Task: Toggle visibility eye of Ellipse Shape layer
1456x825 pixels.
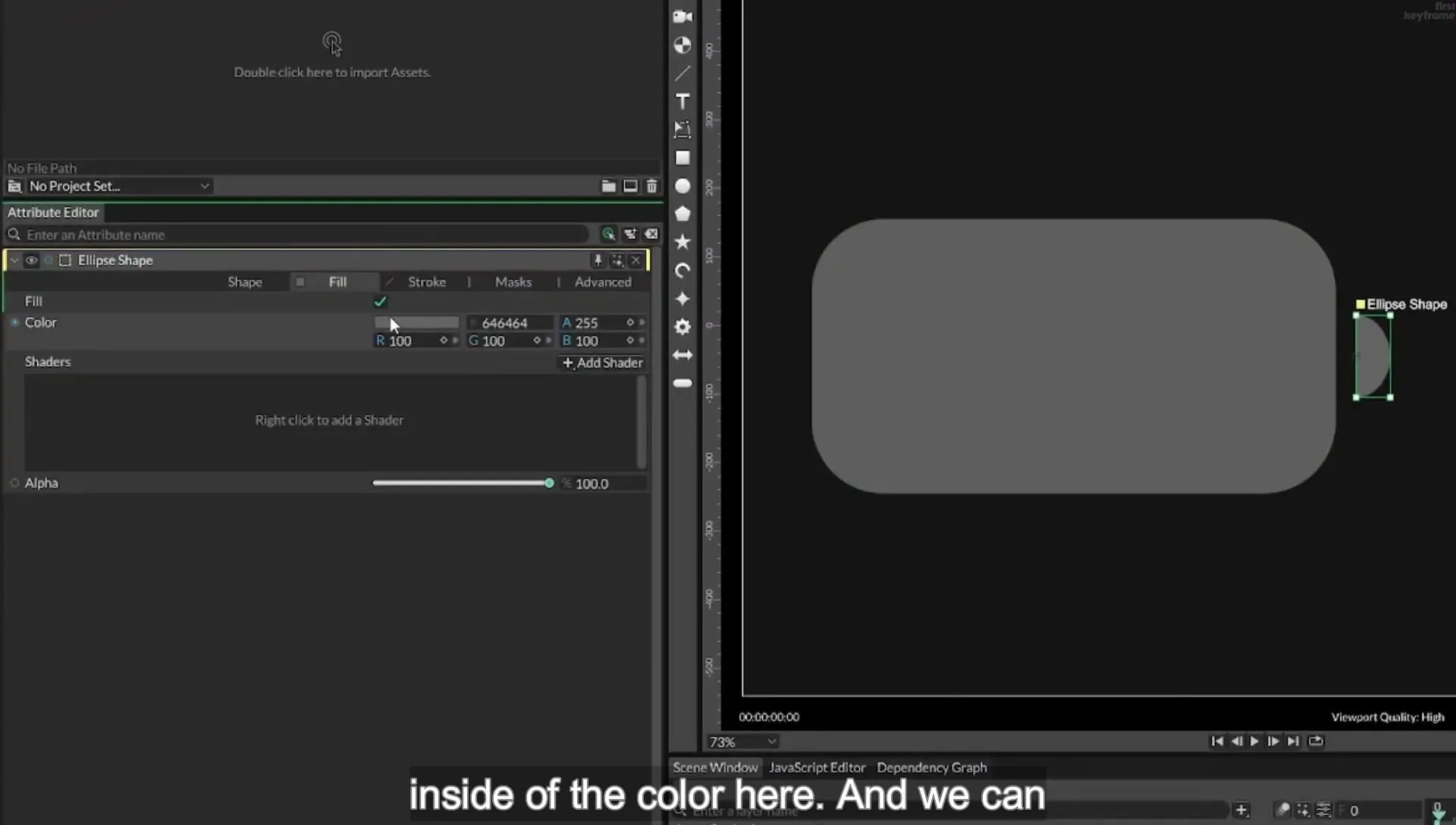Action: coord(31,260)
